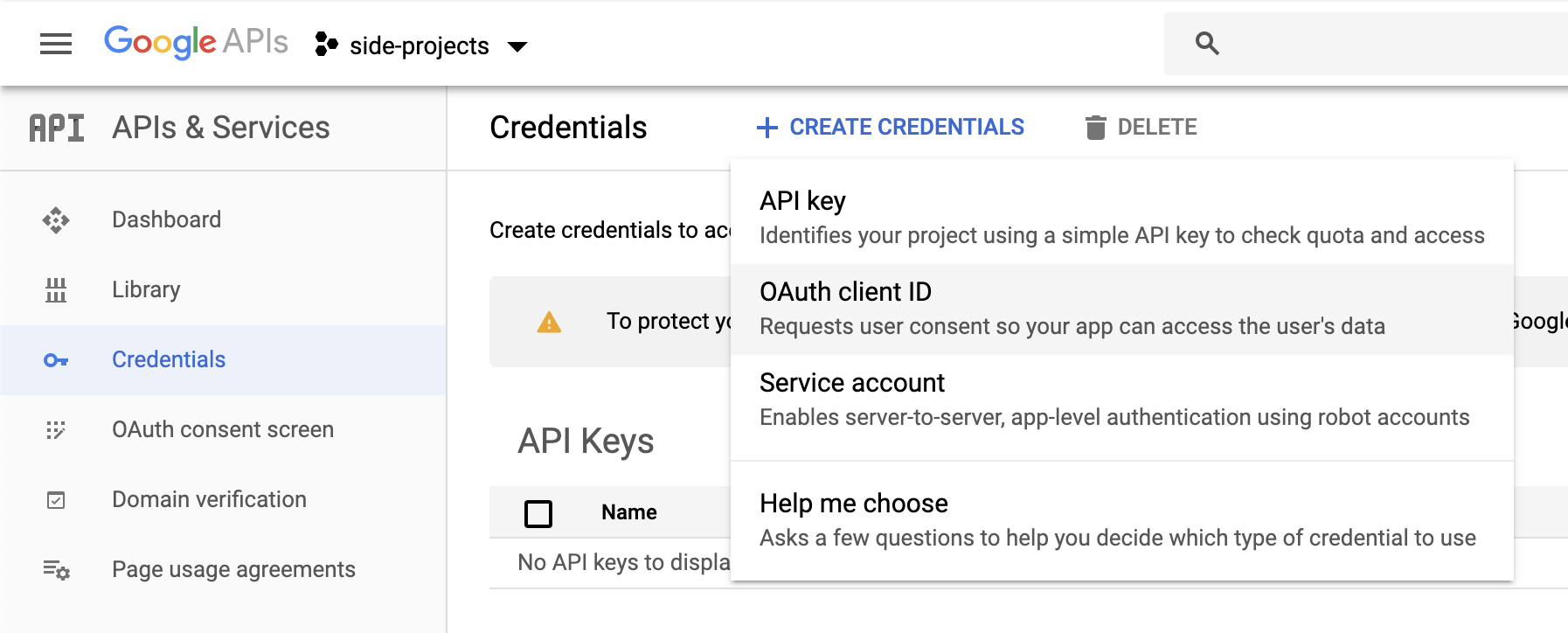Click the Google APIs logo
1568x633 pixels.
(196, 42)
